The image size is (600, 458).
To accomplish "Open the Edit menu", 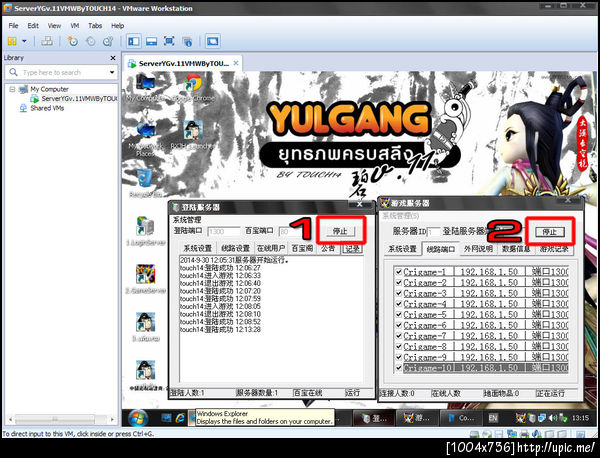I will coord(33,26).
